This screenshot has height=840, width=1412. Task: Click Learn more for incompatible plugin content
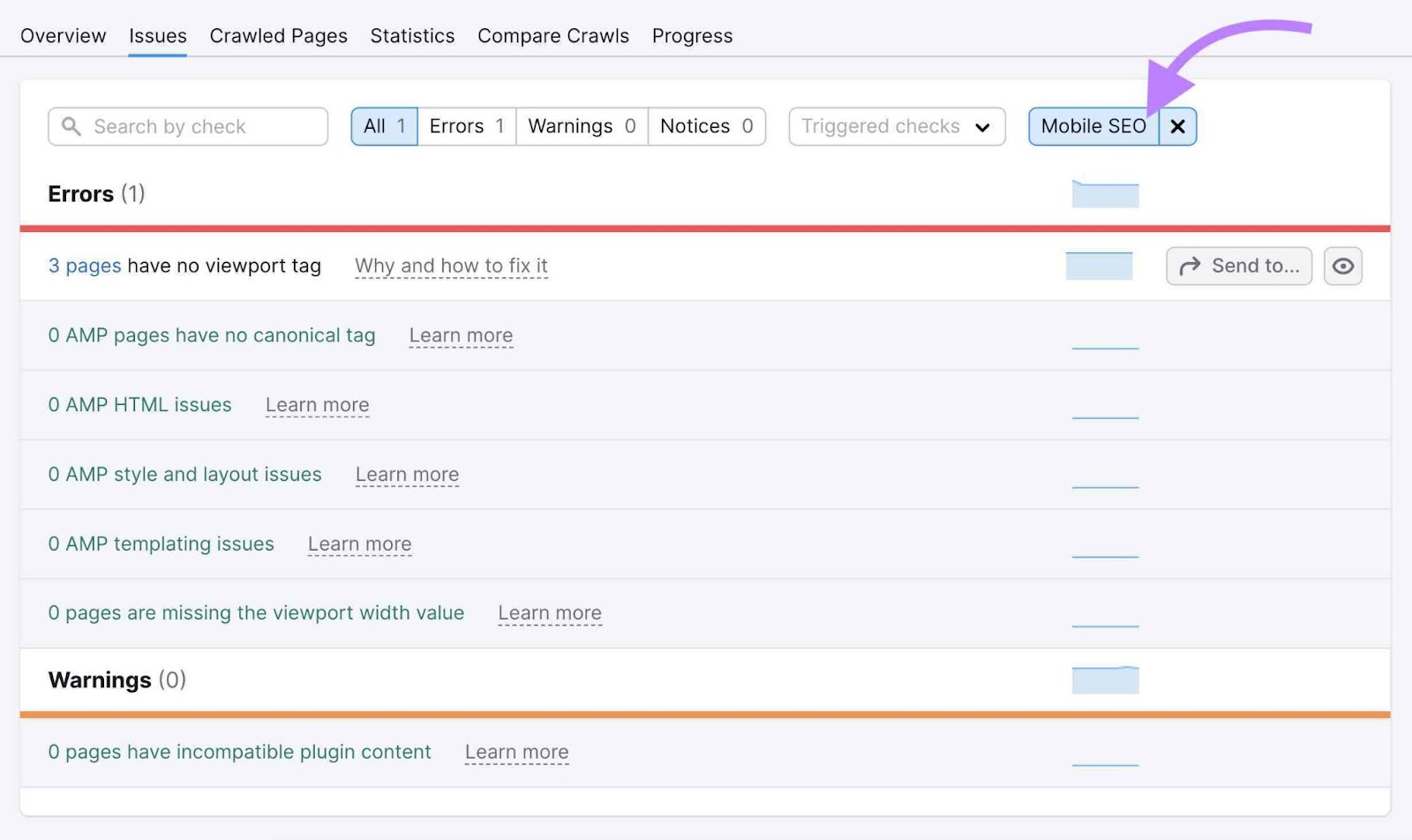(x=516, y=752)
